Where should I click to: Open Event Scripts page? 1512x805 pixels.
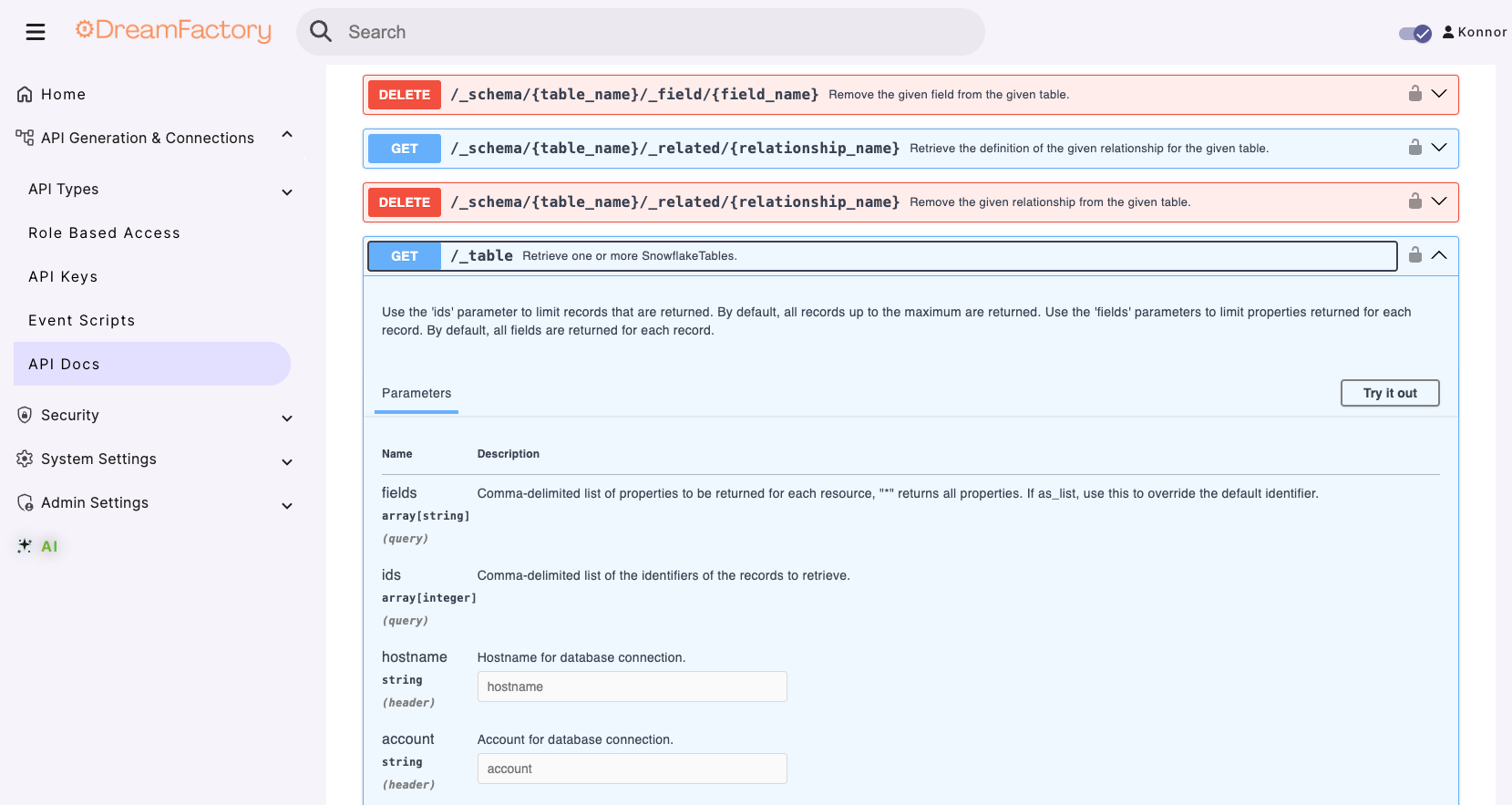tap(81, 320)
